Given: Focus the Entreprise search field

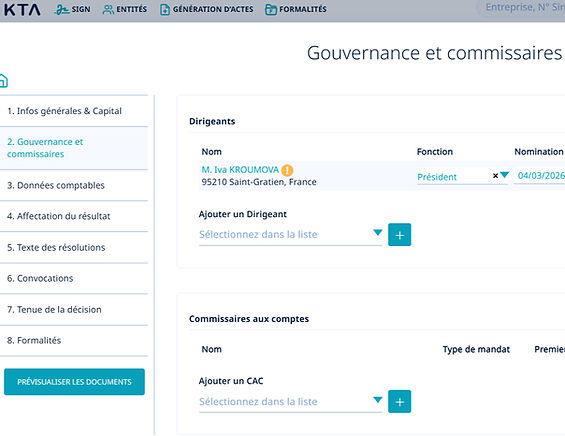Looking at the screenshot, I should click(522, 8).
